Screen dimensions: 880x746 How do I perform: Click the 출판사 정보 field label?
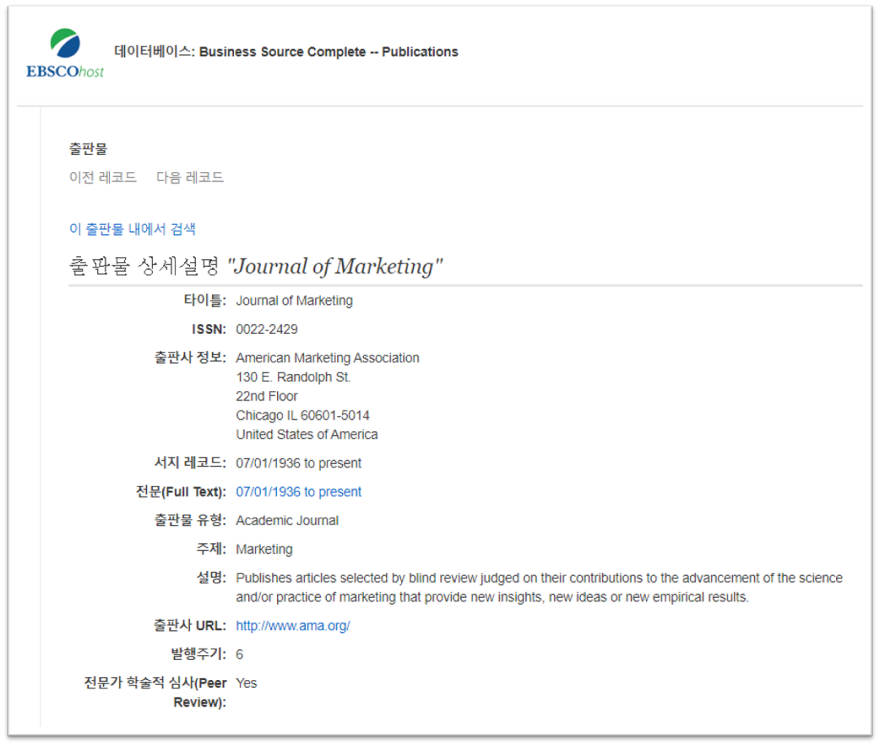point(190,358)
